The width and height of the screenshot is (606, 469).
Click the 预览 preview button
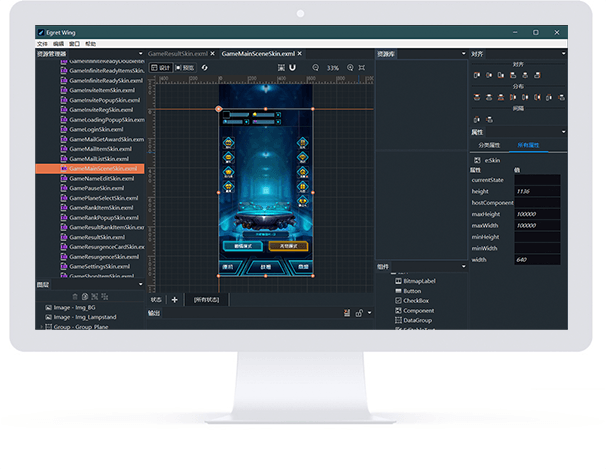click(x=184, y=68)
